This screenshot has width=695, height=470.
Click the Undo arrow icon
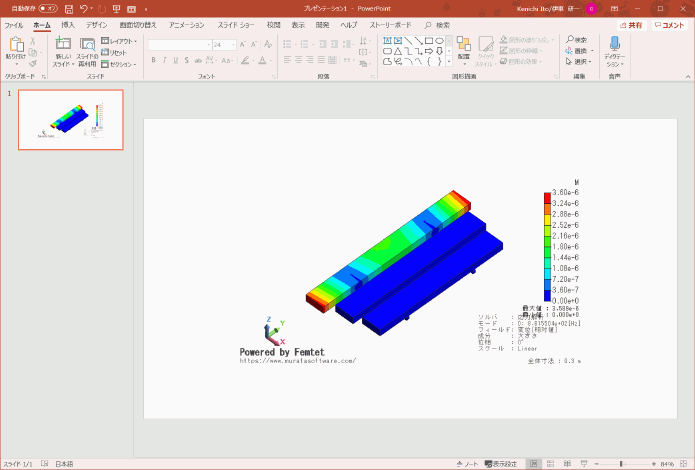tap(85, 8)
